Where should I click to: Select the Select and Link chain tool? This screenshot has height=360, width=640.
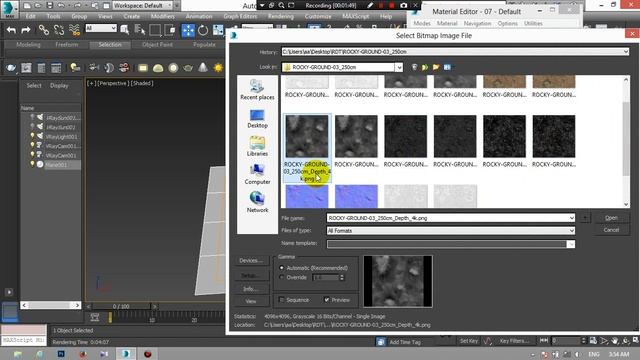coord(44,30)
